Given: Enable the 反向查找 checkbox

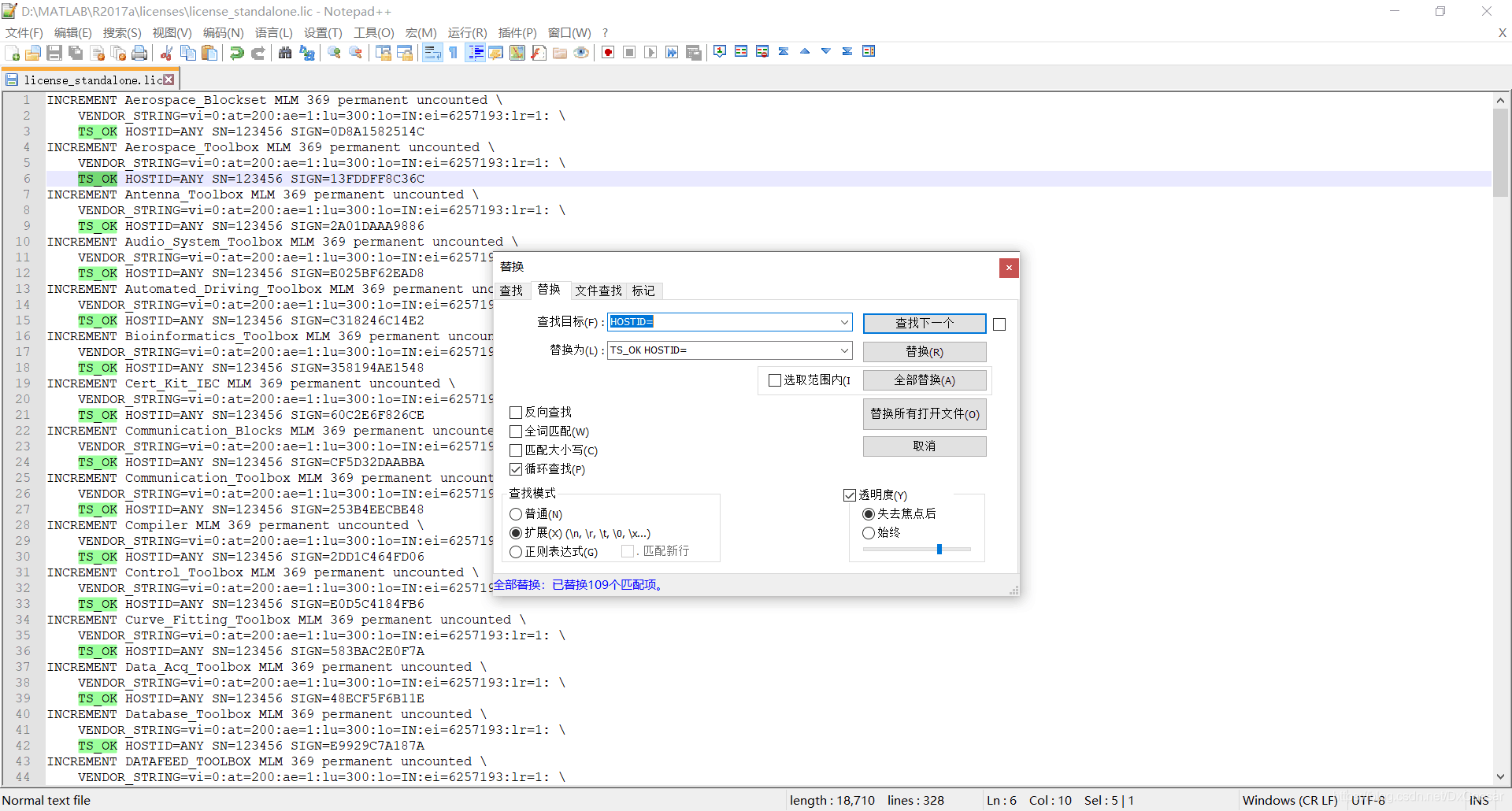Looking at the screenshot, I should [x=516, y=413].
